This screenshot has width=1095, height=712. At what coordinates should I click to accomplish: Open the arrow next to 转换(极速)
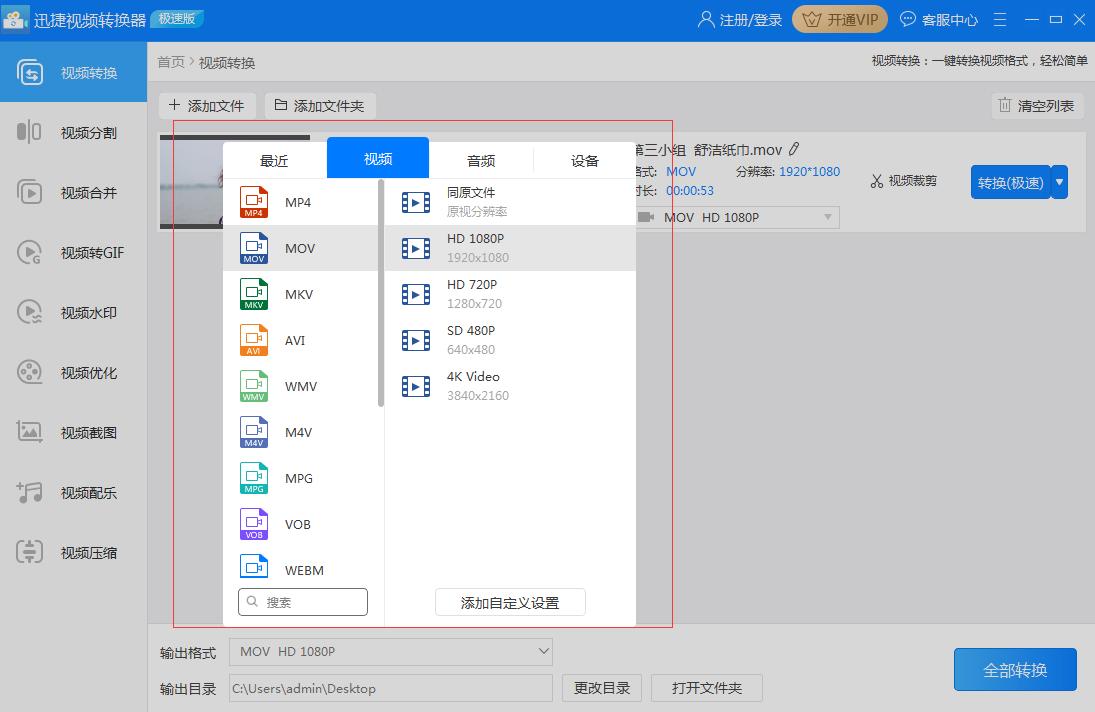click(x=1059, y=183)
